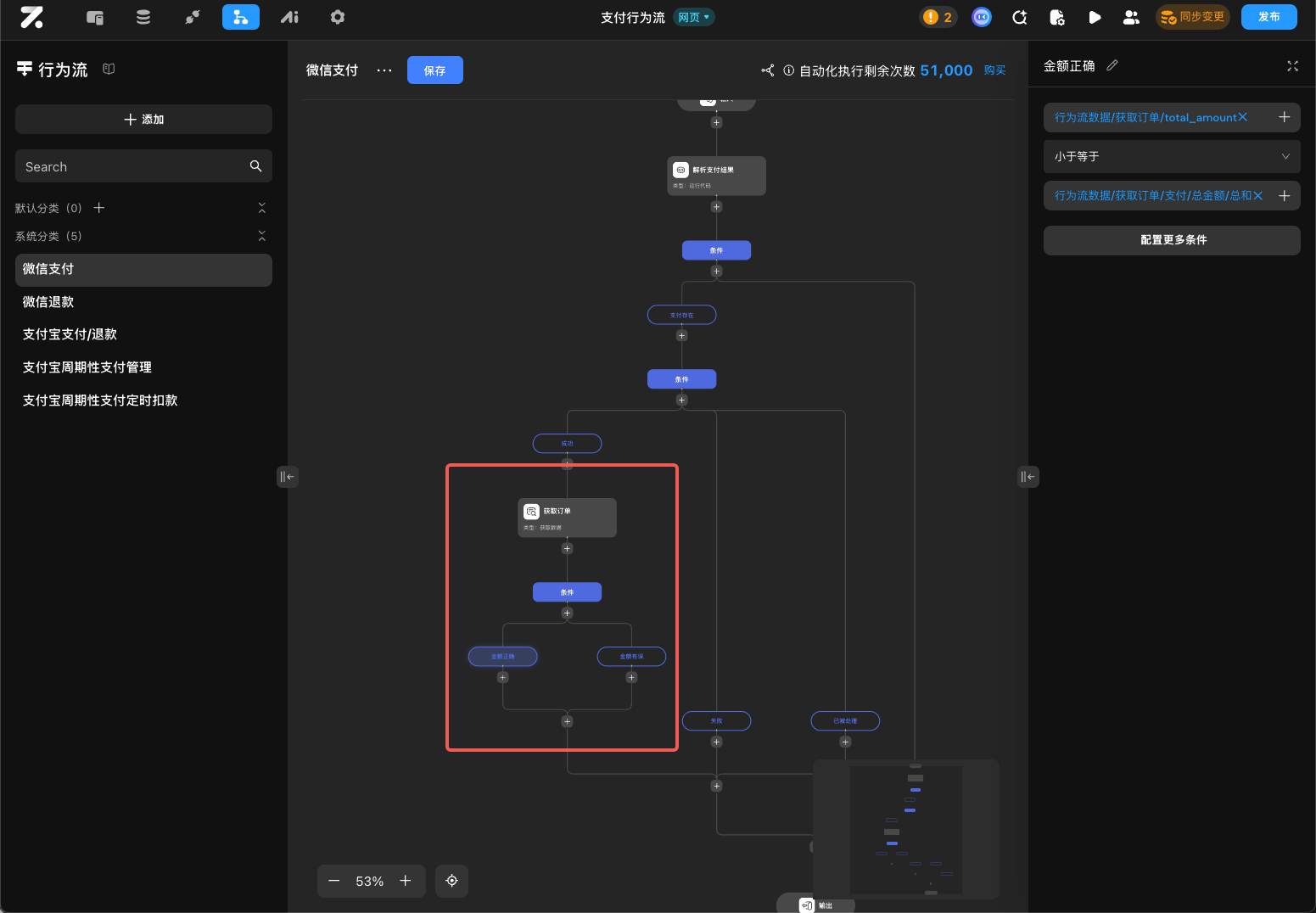1316x913 pixels.
Task: Collapse the left panel with side toggle
Action: pos(288,477)
